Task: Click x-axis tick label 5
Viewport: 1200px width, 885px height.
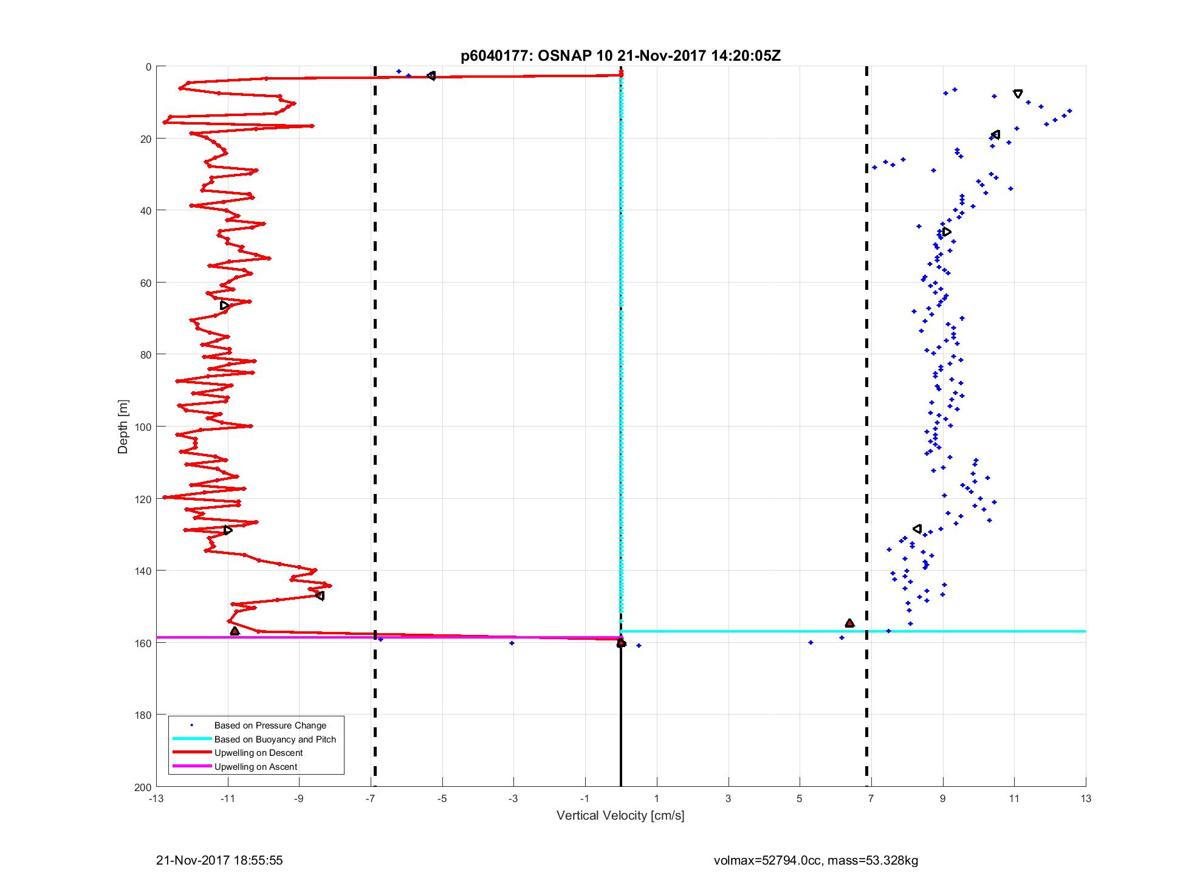Action: [x=799, y=798]
